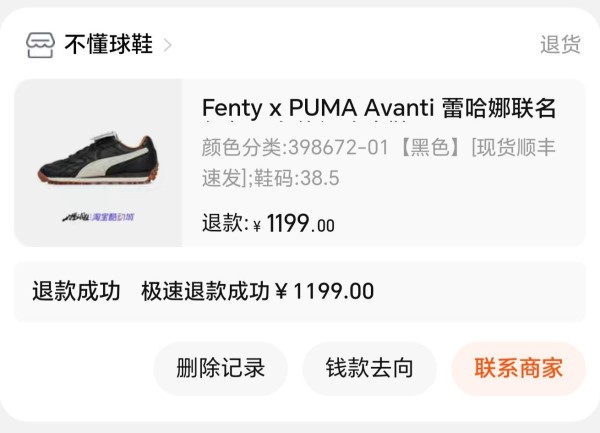Open the PUMA sneaker product thumbnail
The width and height of the screenshot is (600, 433).
(98, 163)
